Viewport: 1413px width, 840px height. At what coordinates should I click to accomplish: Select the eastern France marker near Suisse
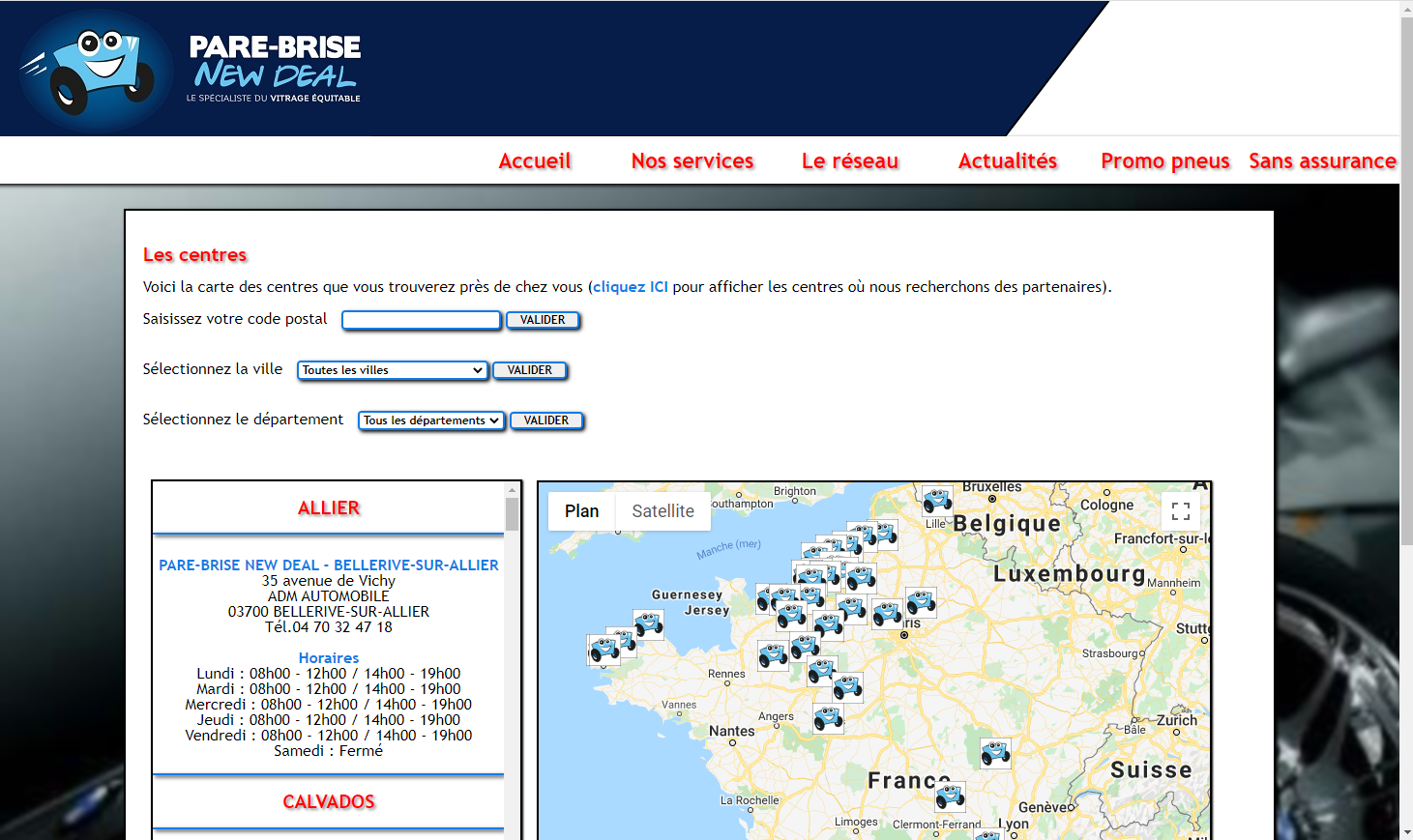[x=995, y=752]
